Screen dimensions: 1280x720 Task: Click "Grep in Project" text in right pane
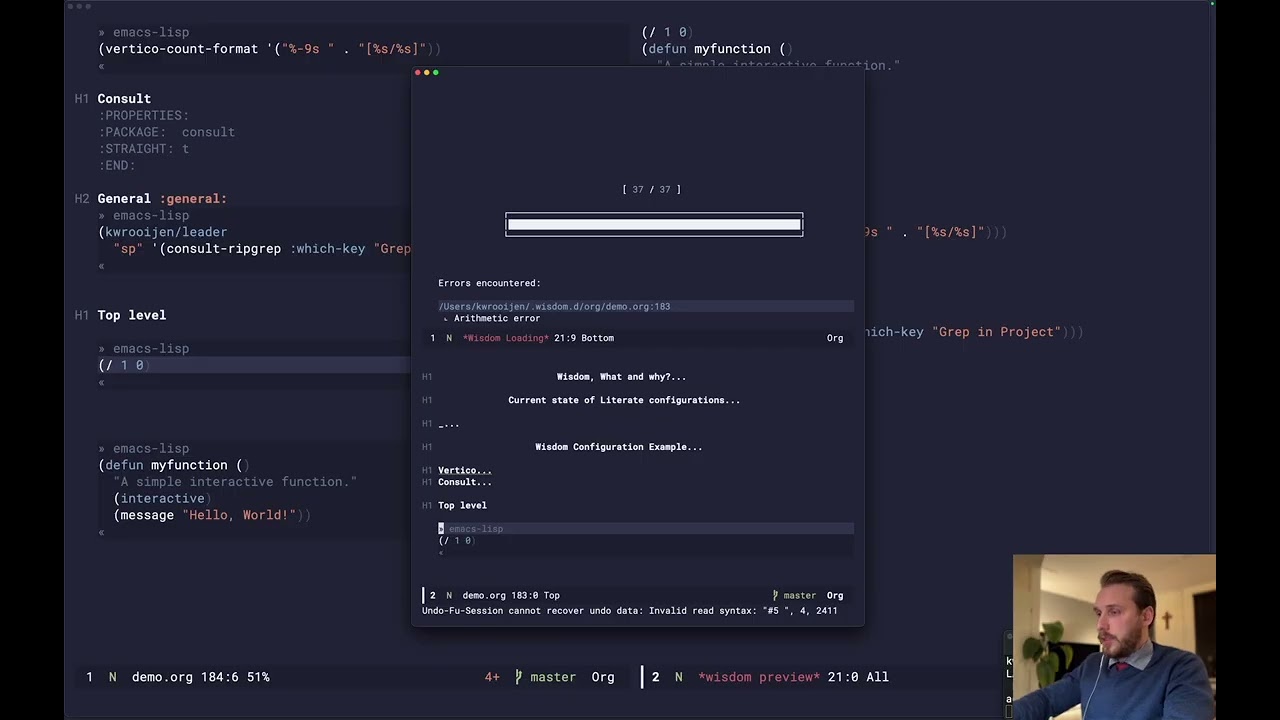pos(998,332)
